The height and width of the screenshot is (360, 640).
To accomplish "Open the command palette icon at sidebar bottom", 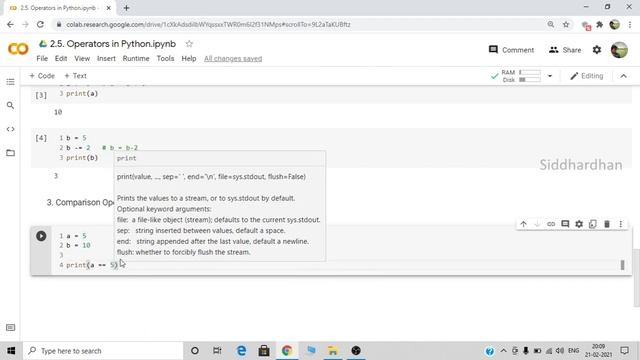I will [x=11, y=328].
